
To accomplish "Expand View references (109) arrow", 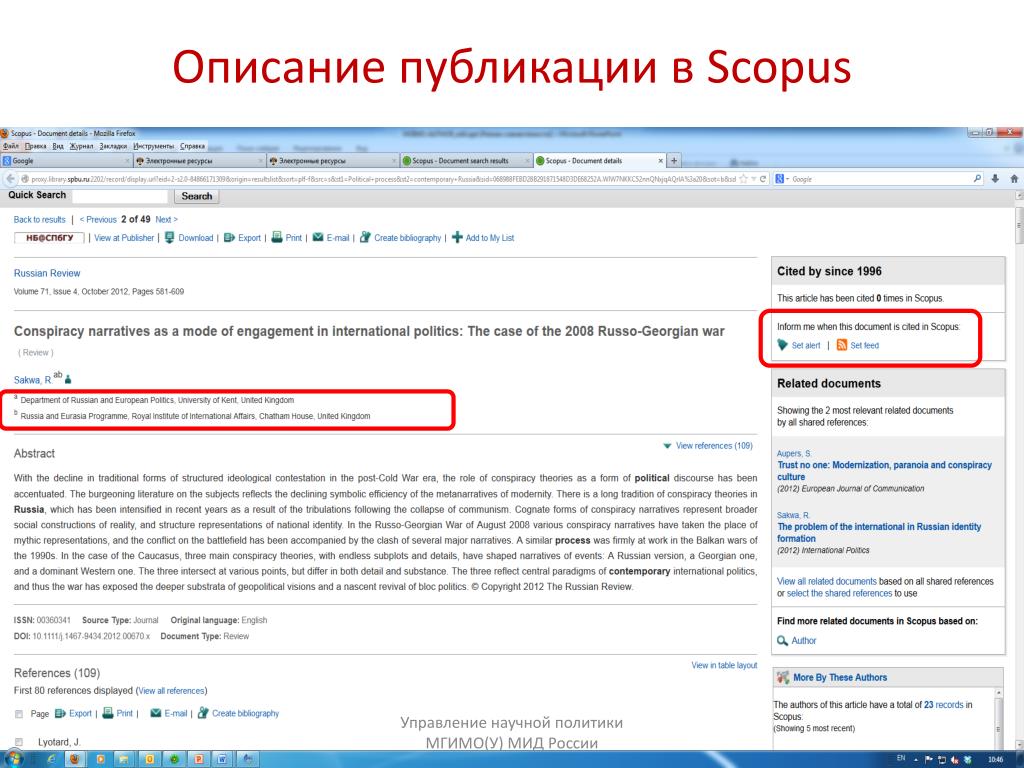I will (x=667, y=446).
